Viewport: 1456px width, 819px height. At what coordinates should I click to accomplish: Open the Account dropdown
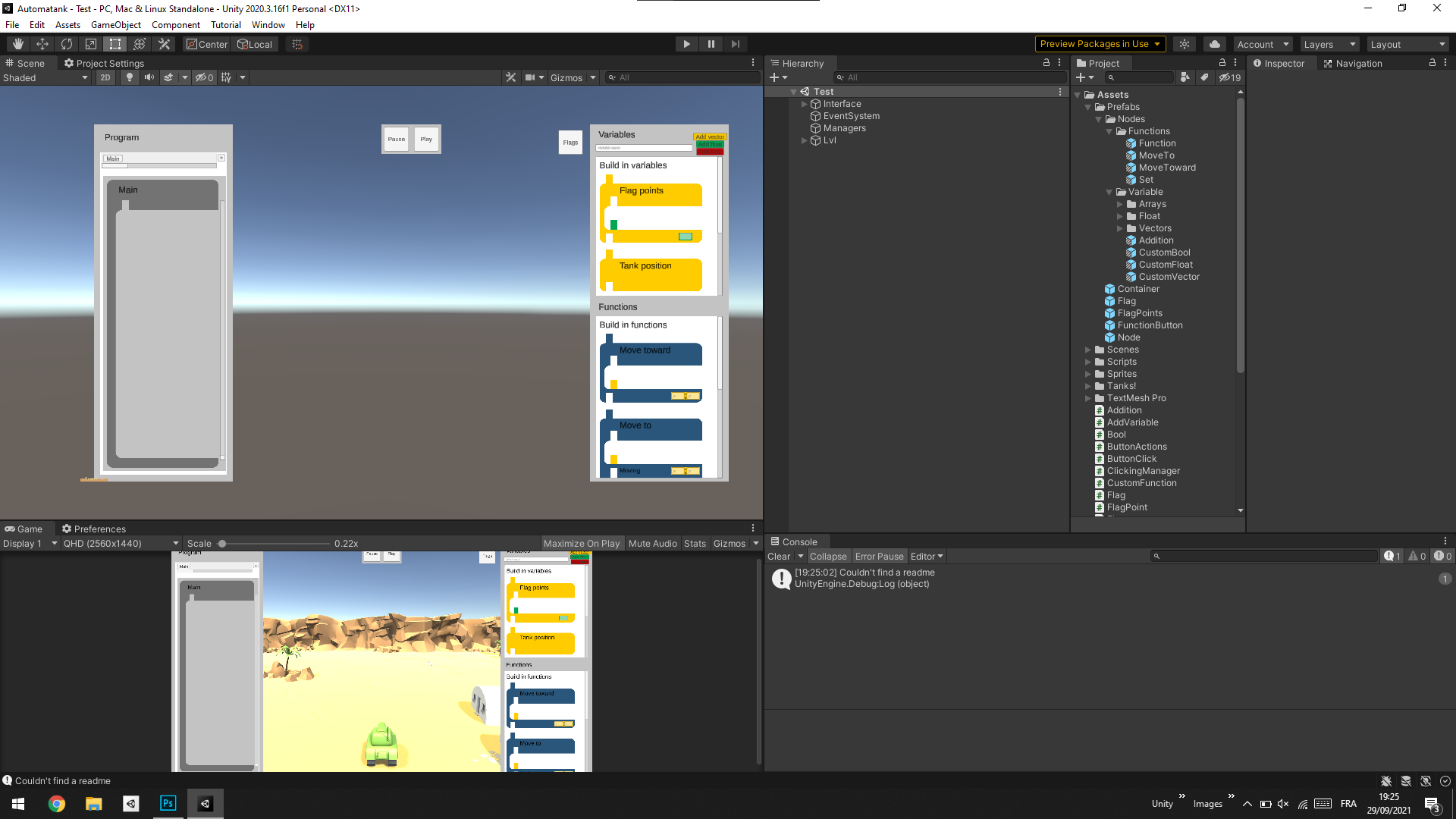pyautogui.click(x=1263, y=44)
